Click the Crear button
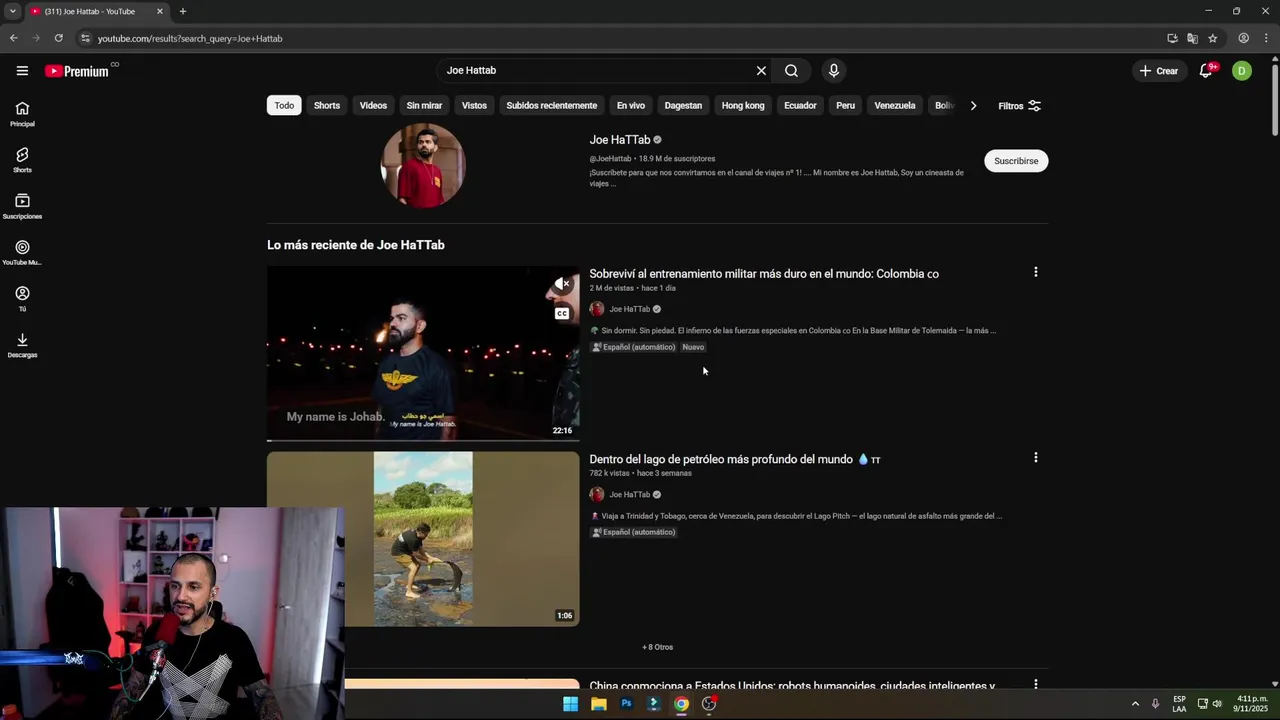Image resolution: width=1280 pixels, height=720 pixels. [x=1158, y=71]
